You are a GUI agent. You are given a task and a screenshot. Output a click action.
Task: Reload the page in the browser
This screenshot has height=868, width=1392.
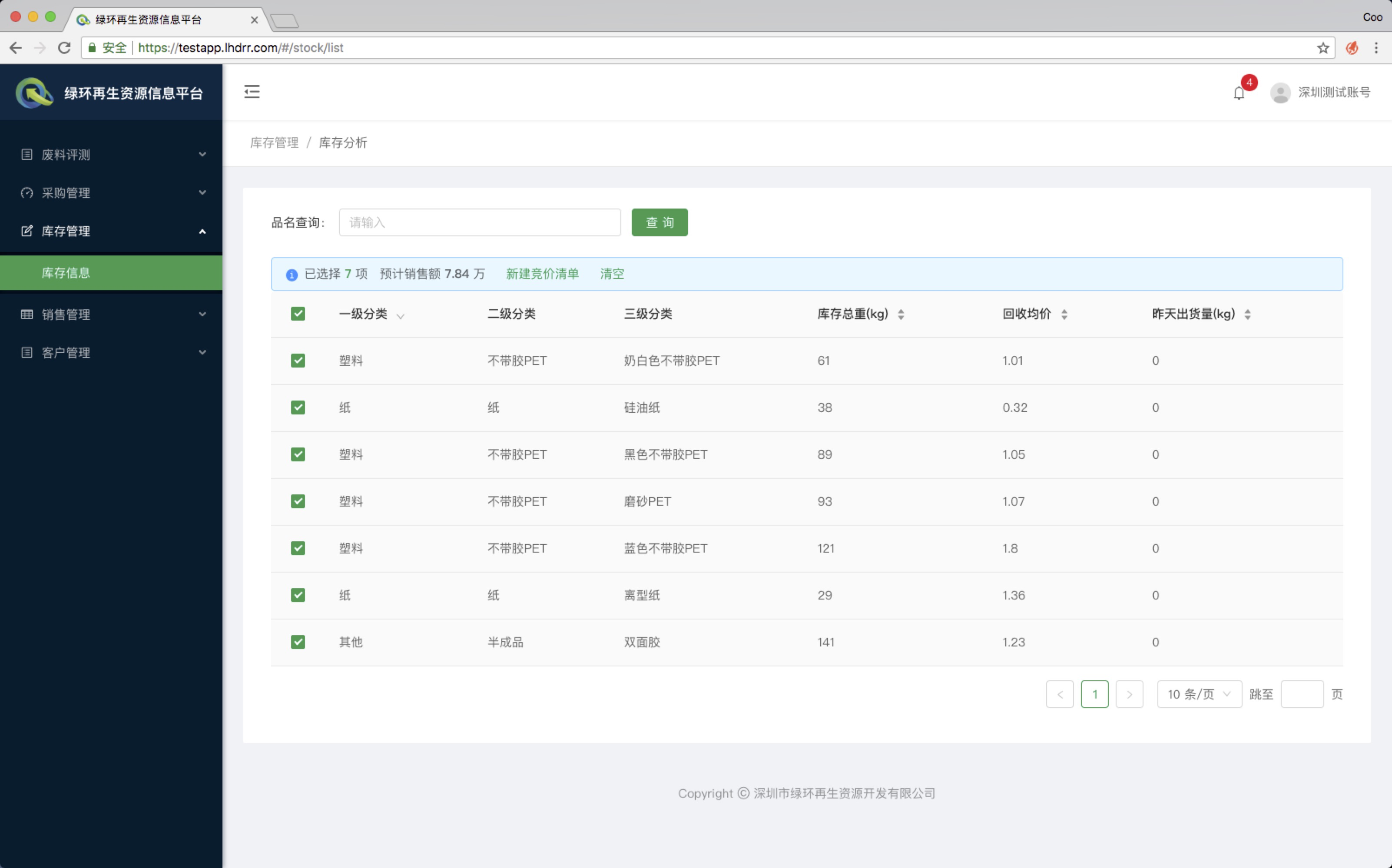[x=64, y=48]
